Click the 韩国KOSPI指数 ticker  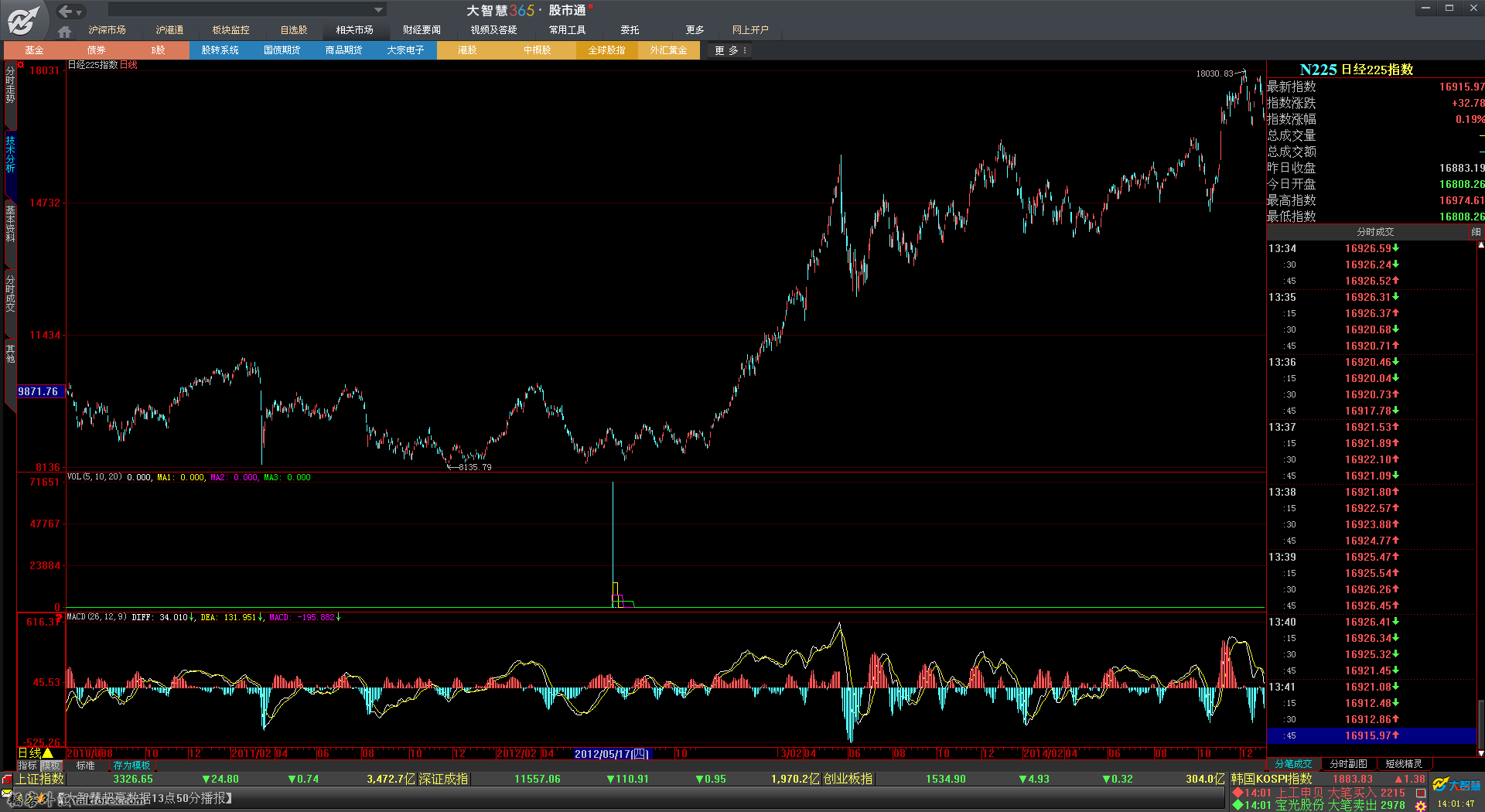tap(1272, 780)
